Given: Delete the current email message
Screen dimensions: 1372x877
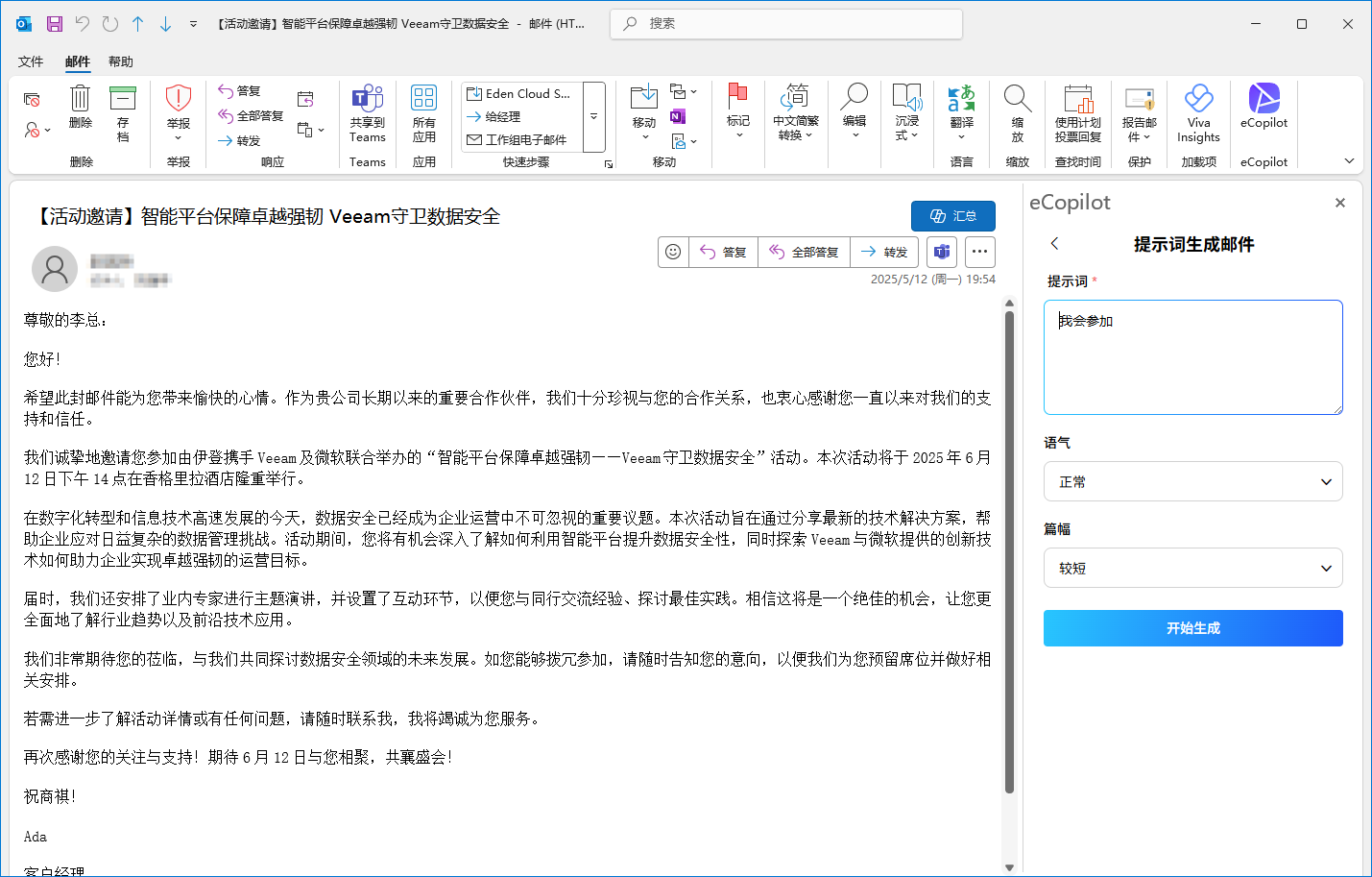Looking at the screenshot, I should point(80,108).
